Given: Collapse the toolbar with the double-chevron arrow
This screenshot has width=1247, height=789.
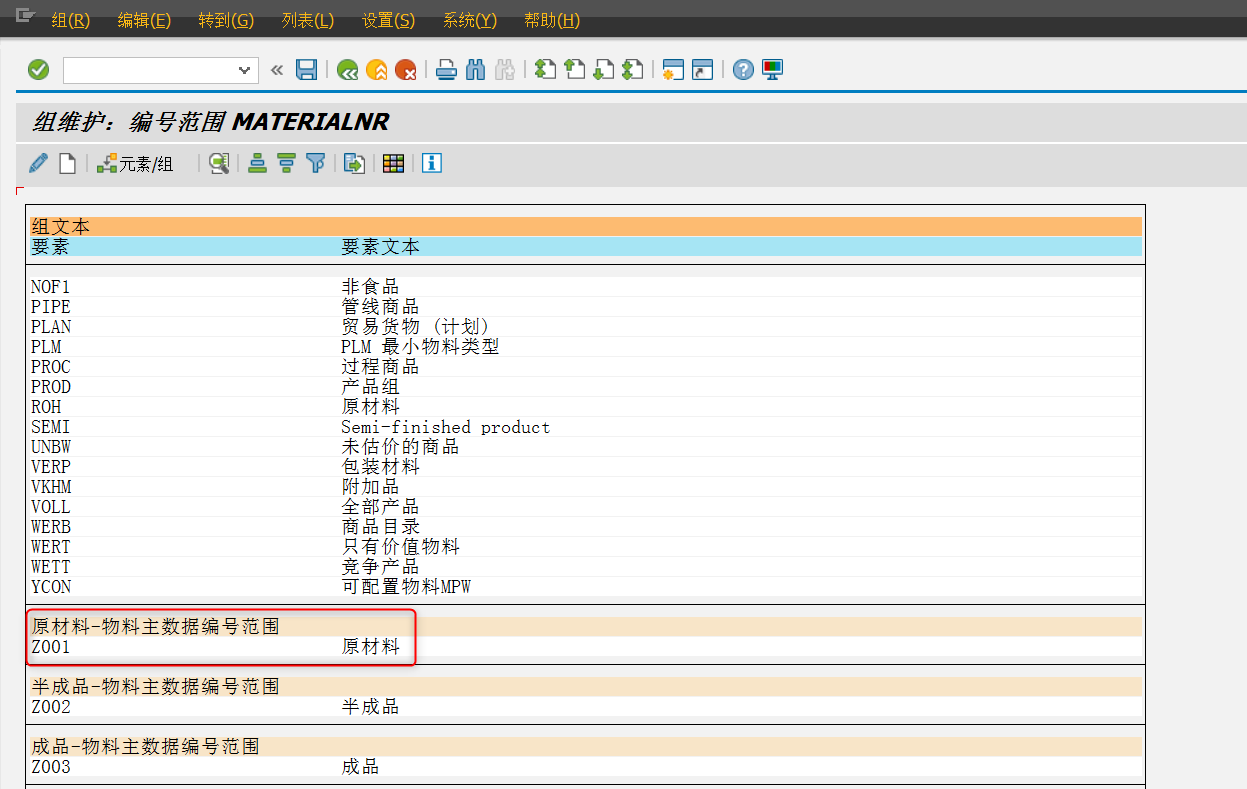Looking at the screenshot, I should click(277, 69).
